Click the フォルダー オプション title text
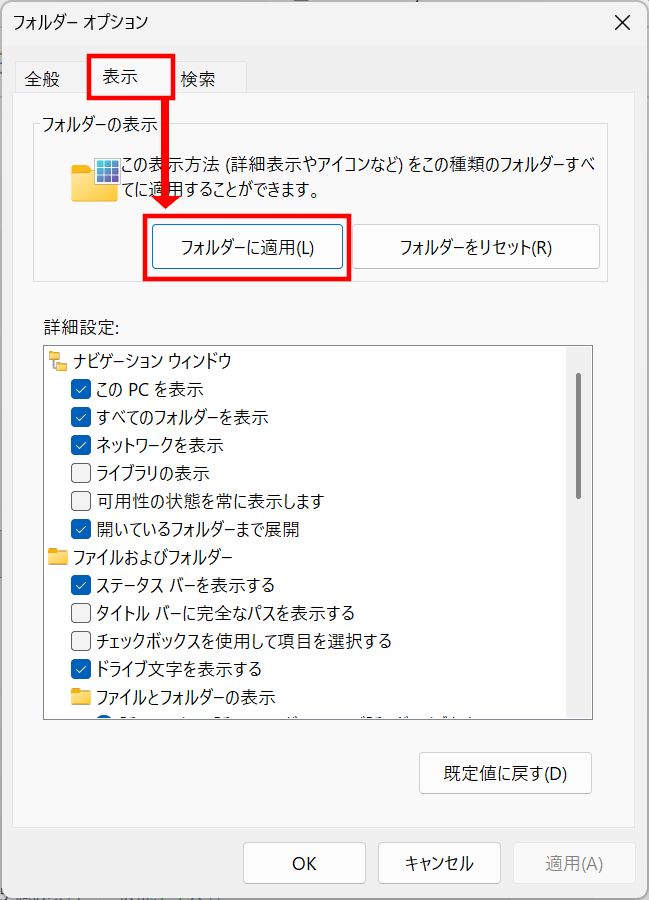This screenshot has width=649, height=900. (80, 22)
